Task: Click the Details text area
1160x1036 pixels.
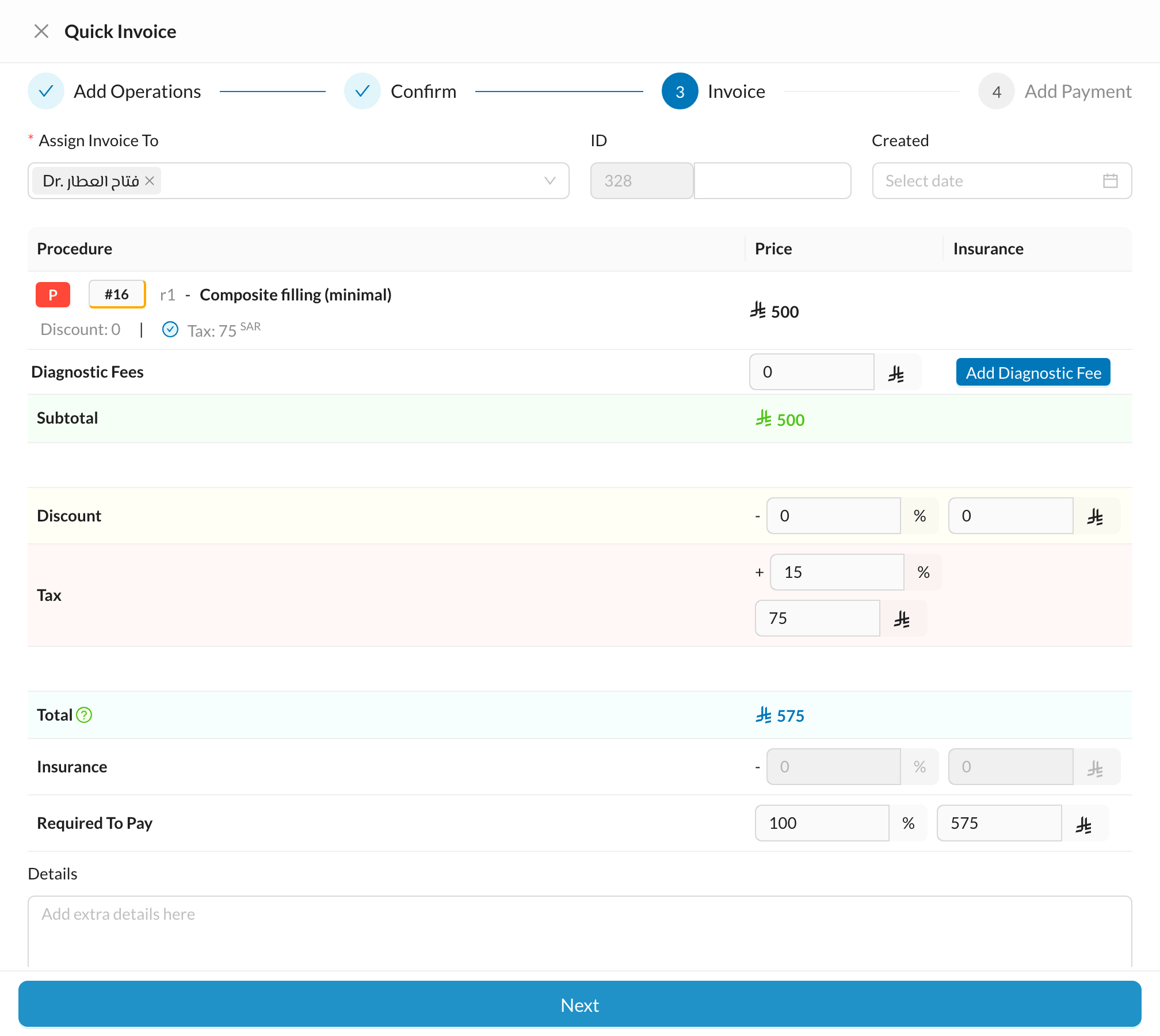Action: tap(580, 931)
